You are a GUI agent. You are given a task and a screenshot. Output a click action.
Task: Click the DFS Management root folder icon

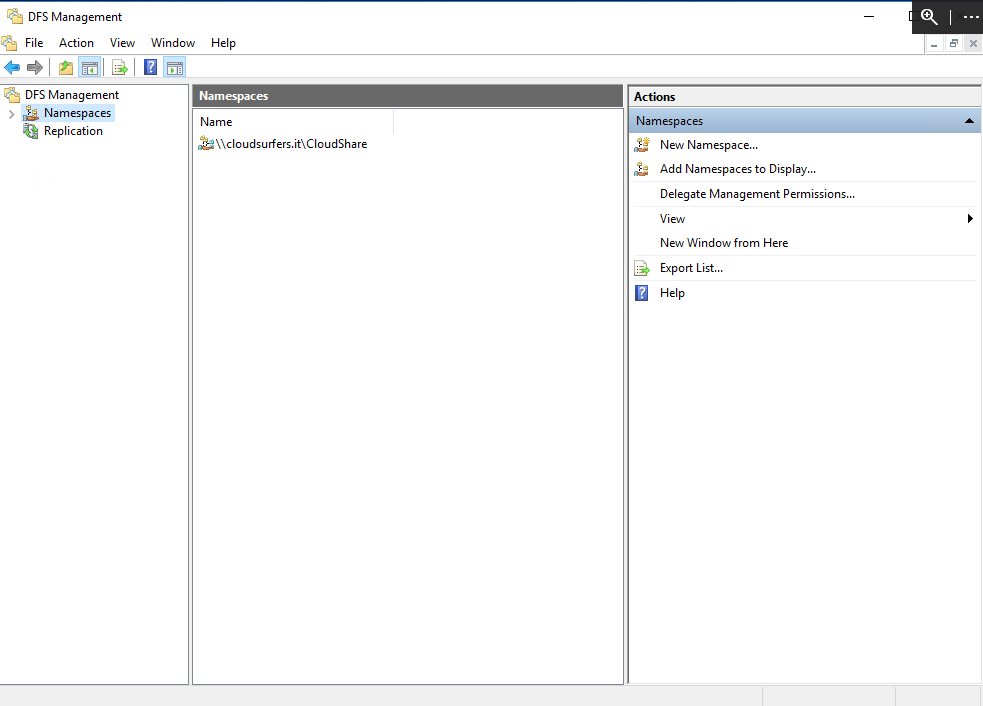pos(12,95)
